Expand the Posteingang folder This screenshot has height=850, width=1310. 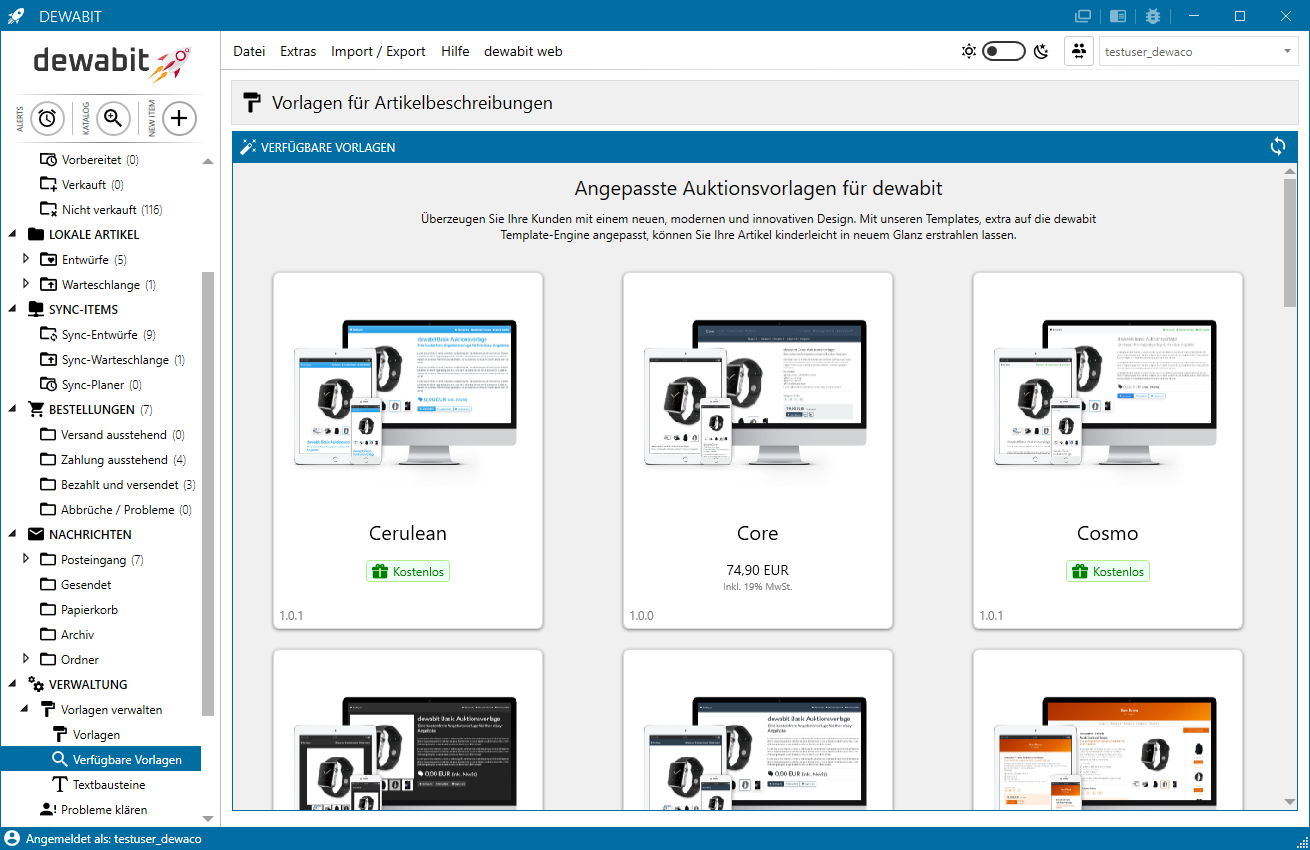27,559
